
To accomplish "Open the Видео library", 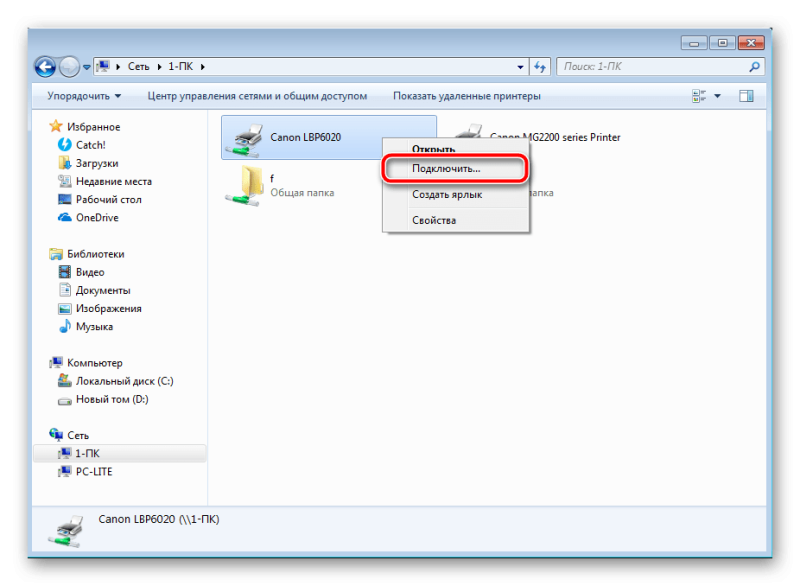I will 90,272.
